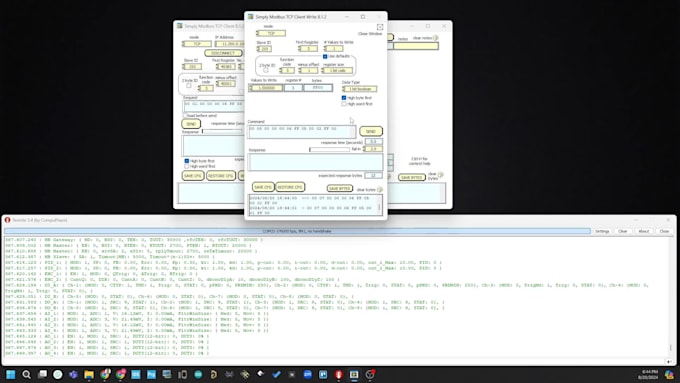Click SEND in the Write window
The image size is (680, 383).
(x=371, y=131)
